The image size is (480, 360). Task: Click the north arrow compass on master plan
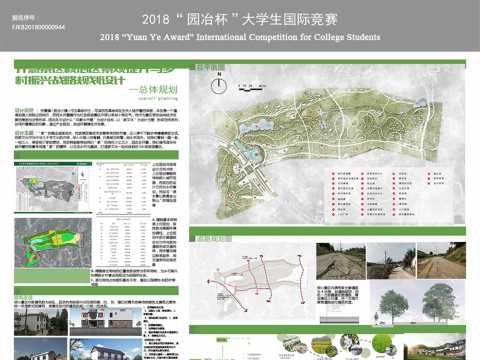[219, 84]
